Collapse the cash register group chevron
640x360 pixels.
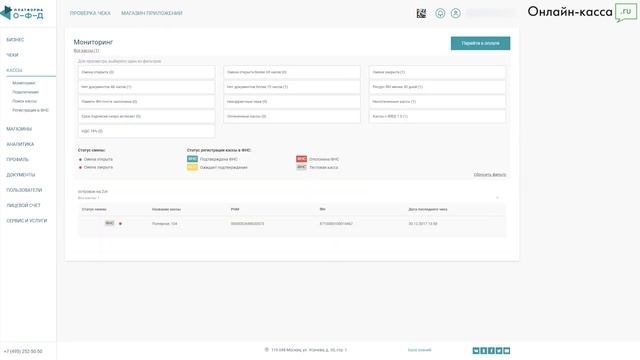point(497,198)
